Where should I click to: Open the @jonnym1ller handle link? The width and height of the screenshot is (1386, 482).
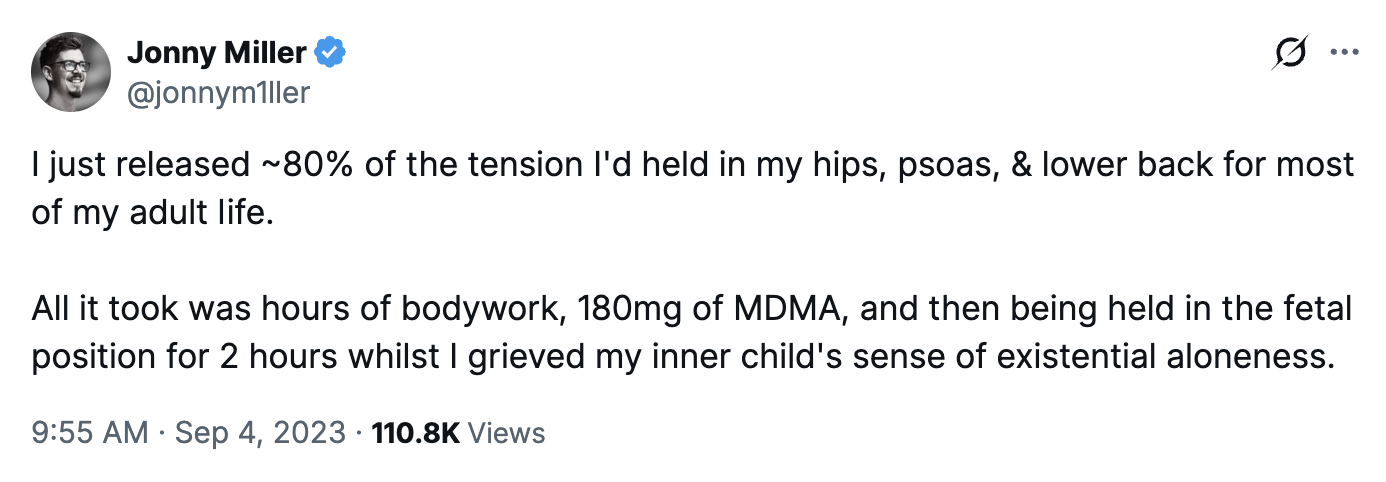click(219, 93)
